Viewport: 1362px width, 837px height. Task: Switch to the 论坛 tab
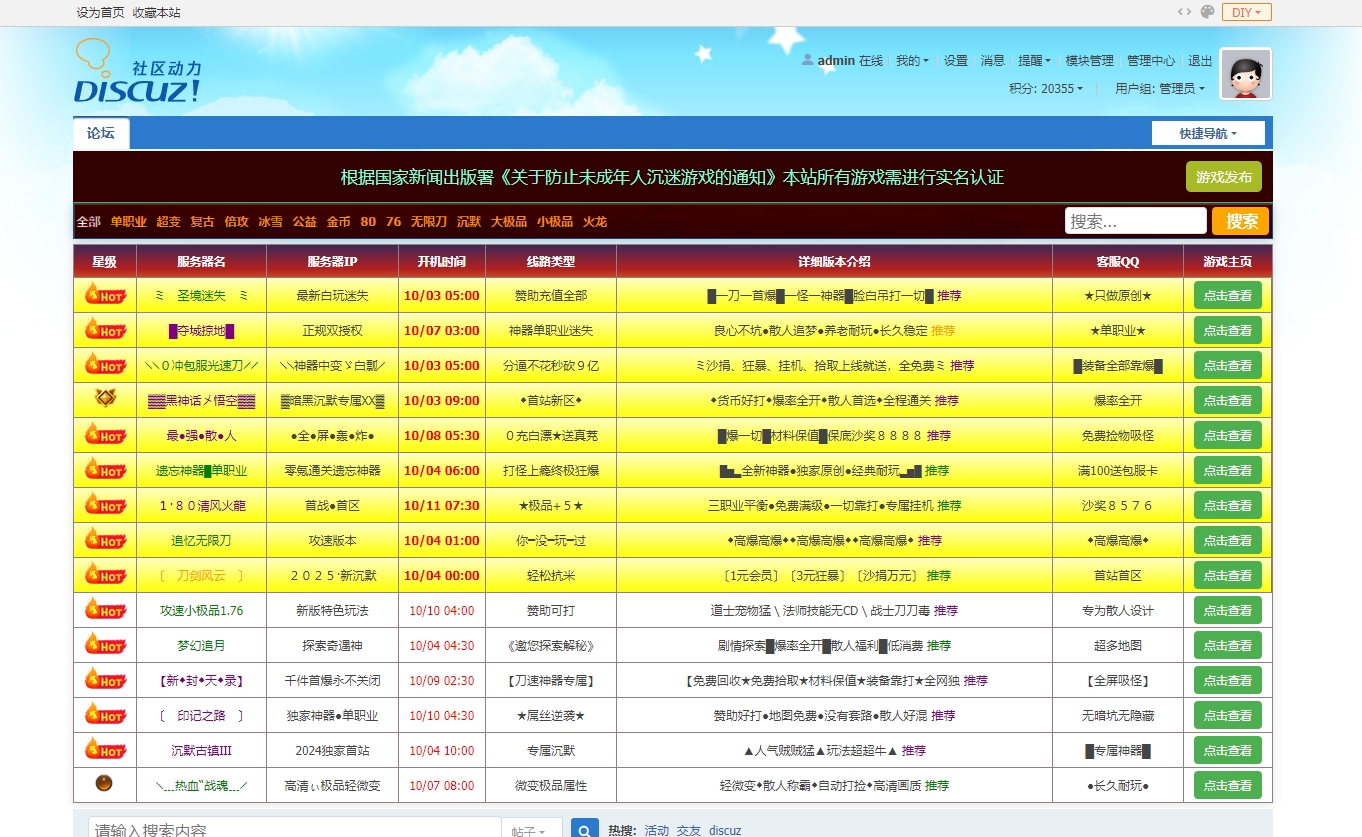pos(101,133)
